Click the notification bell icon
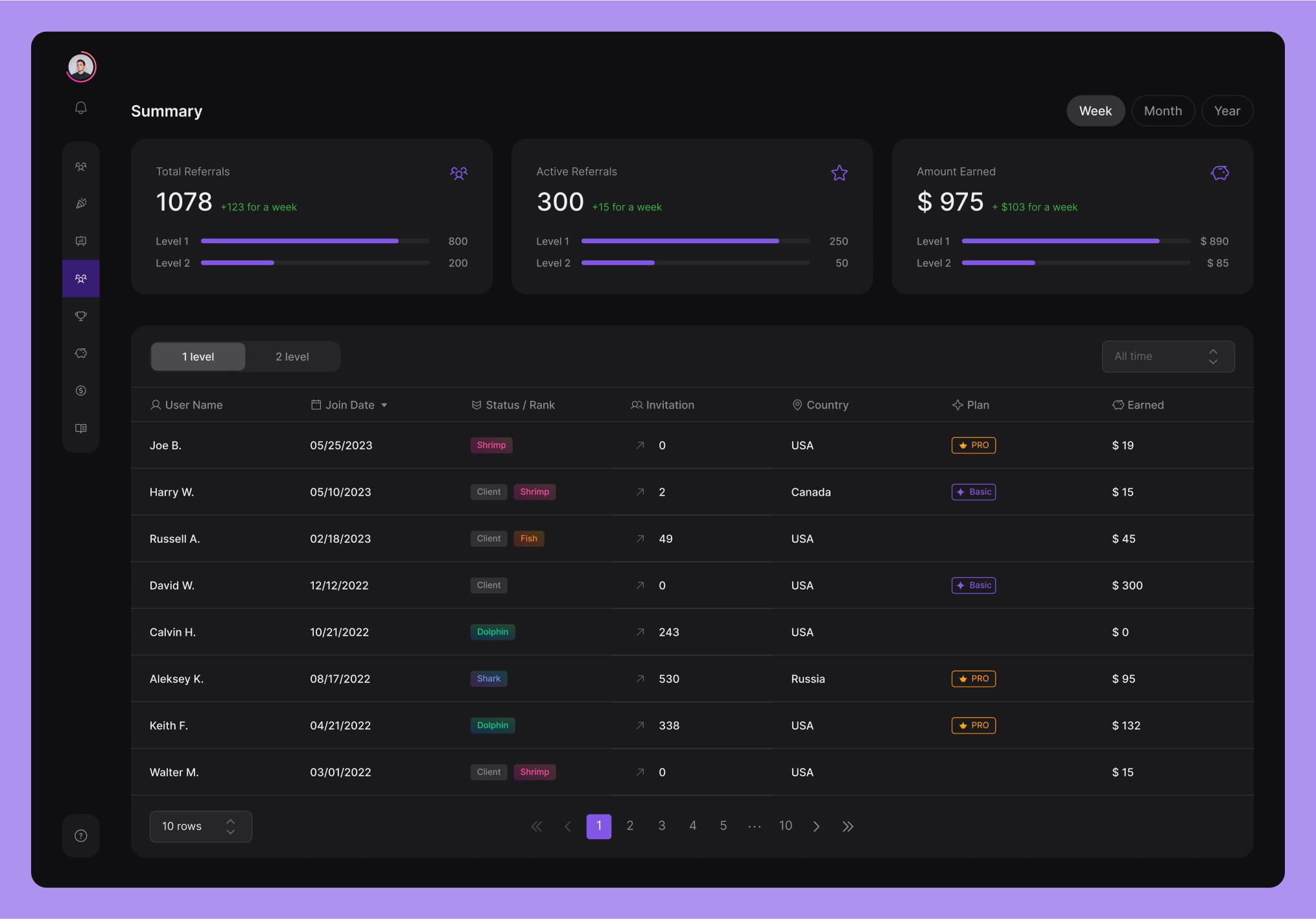Screen dimensions: 1316x919 [x=80, y=108]
